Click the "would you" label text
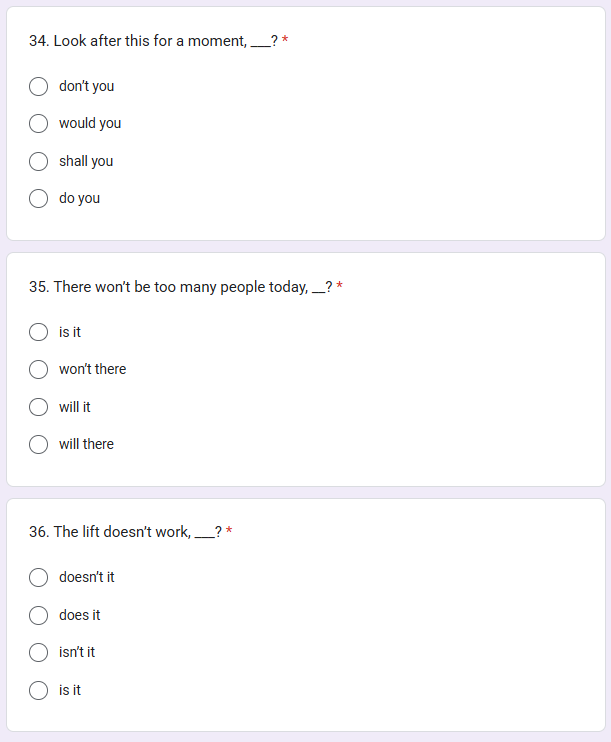 [x=90, y=124]
